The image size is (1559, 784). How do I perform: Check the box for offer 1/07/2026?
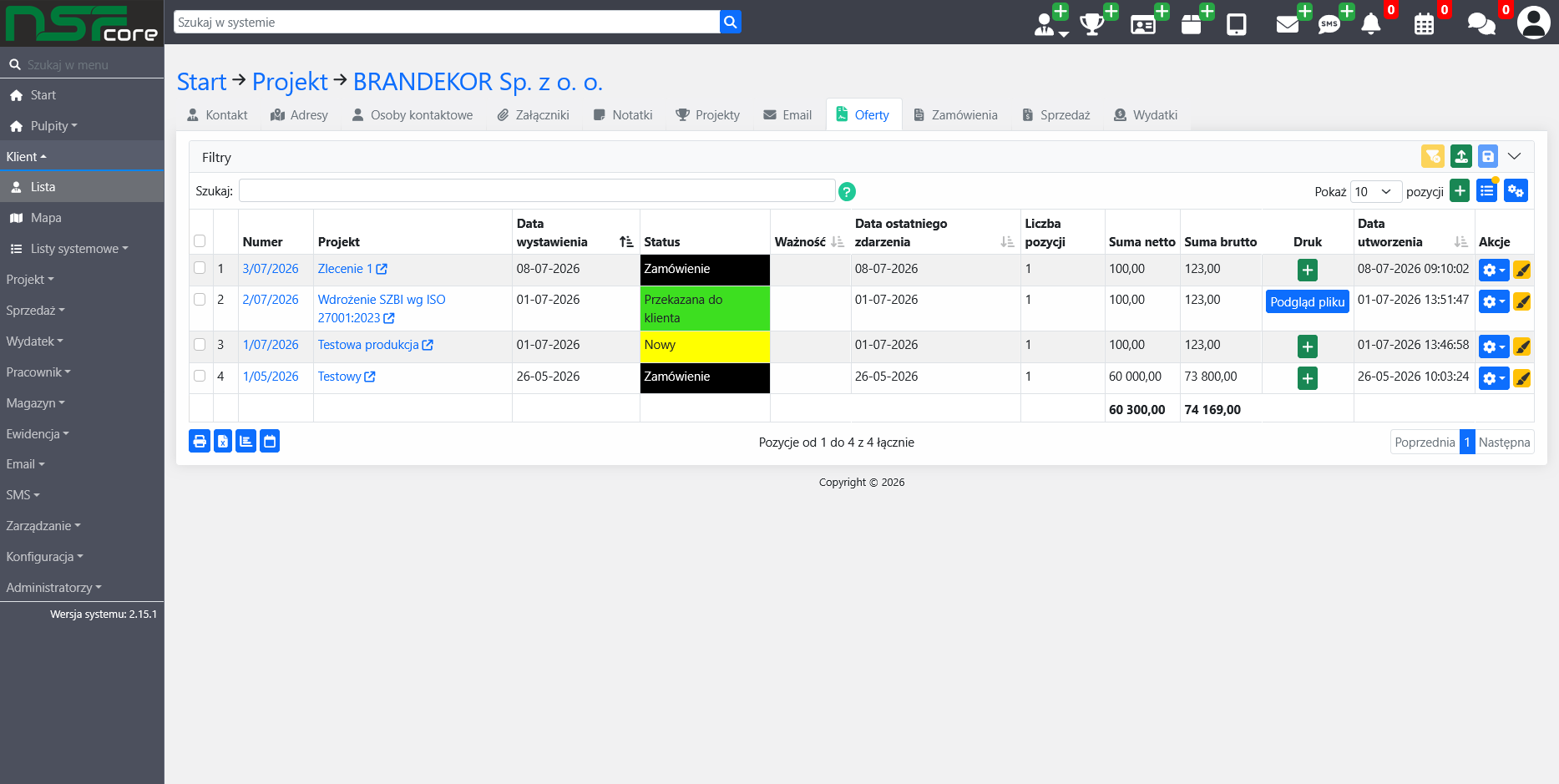pos(200,344)
